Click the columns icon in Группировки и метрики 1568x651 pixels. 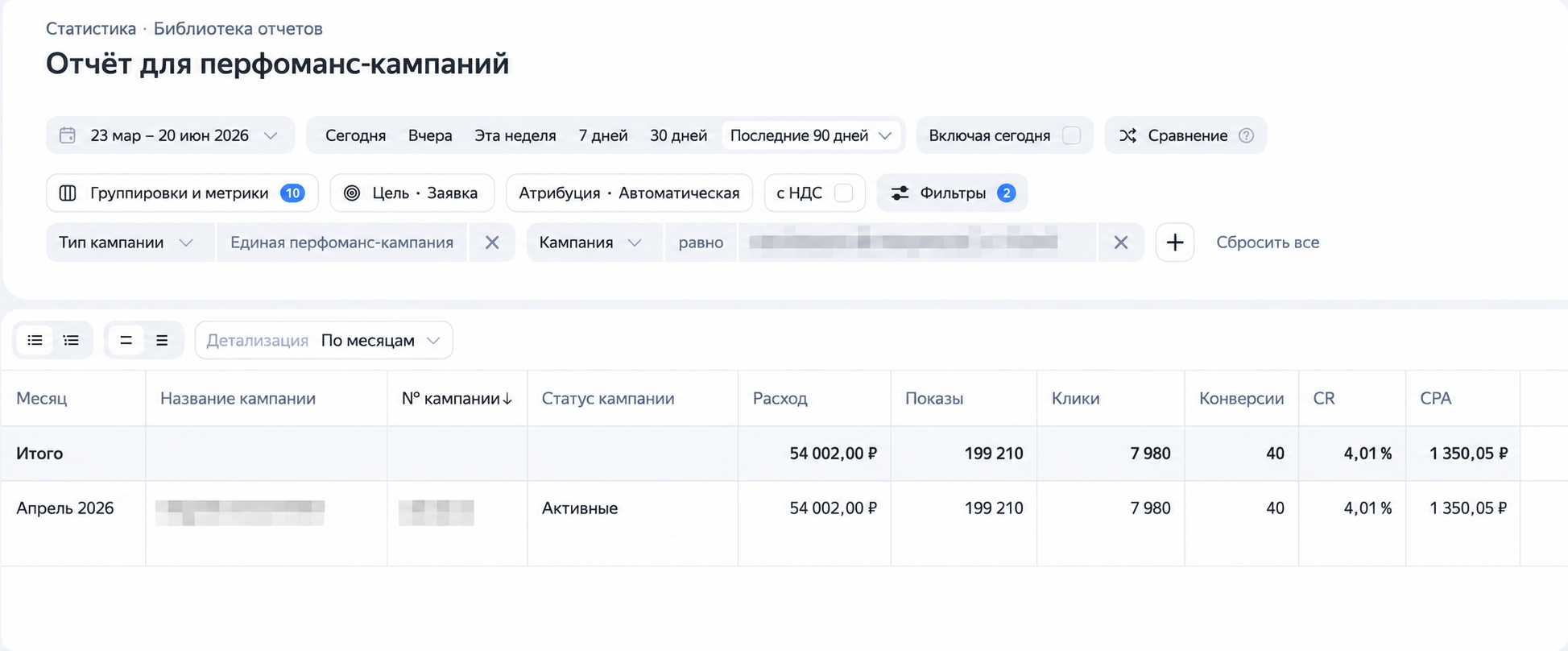tap(68, 193)
